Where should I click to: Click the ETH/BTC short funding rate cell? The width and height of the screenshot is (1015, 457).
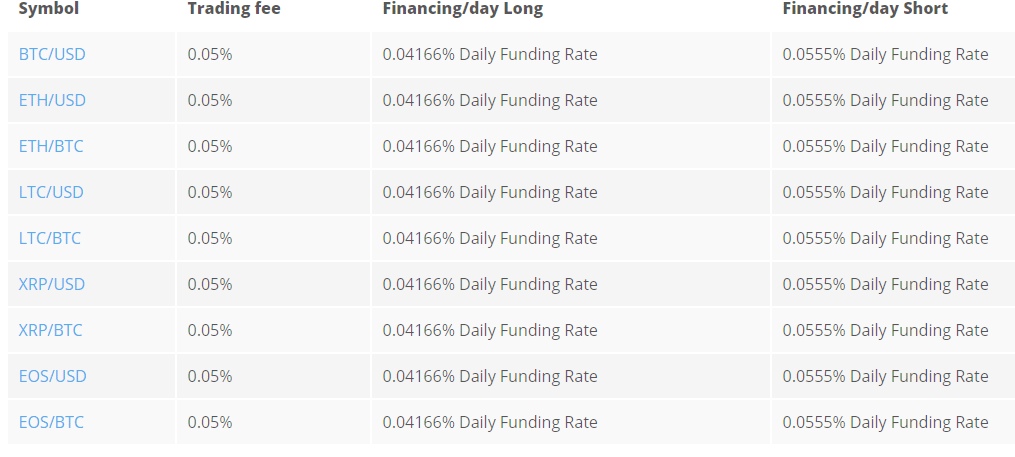click(x=885, y=146)
